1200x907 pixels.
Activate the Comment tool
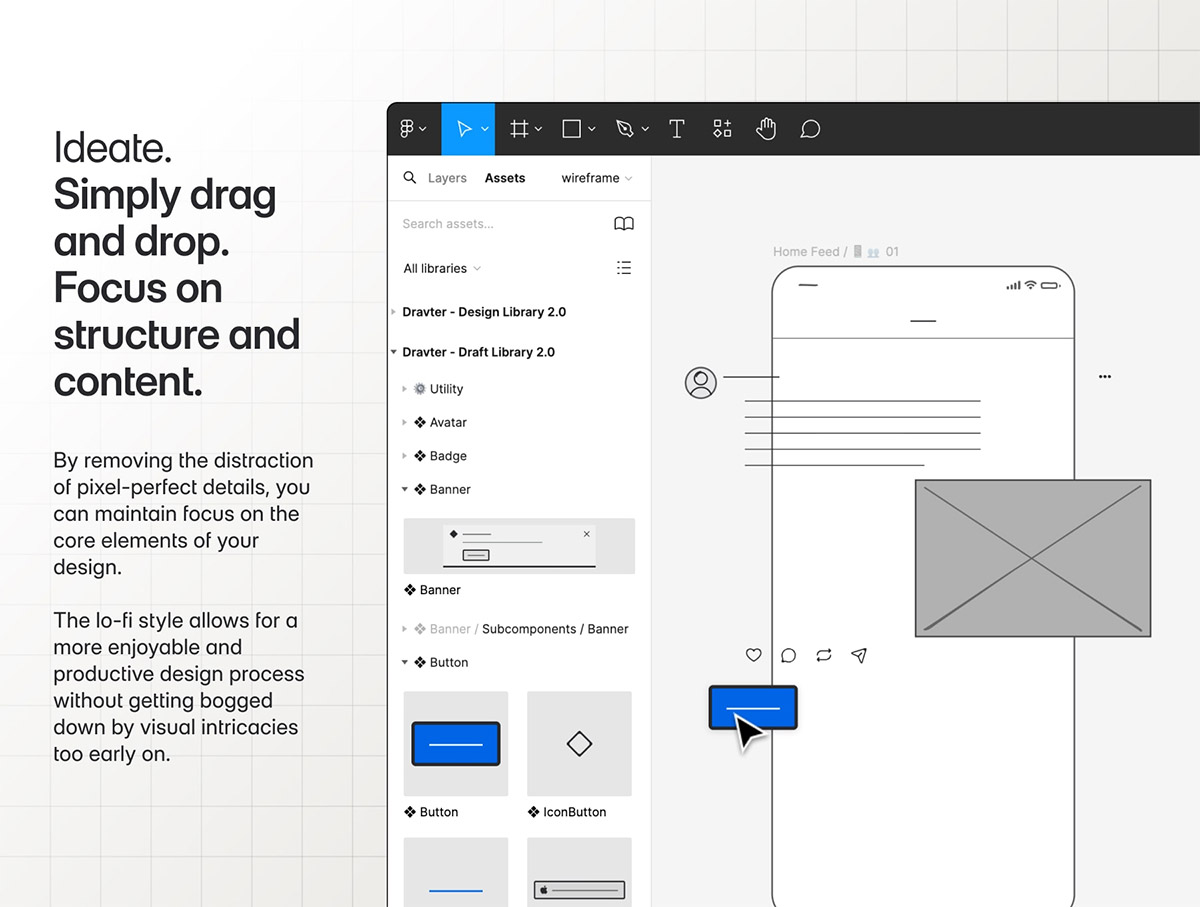(x=811, y=129)
